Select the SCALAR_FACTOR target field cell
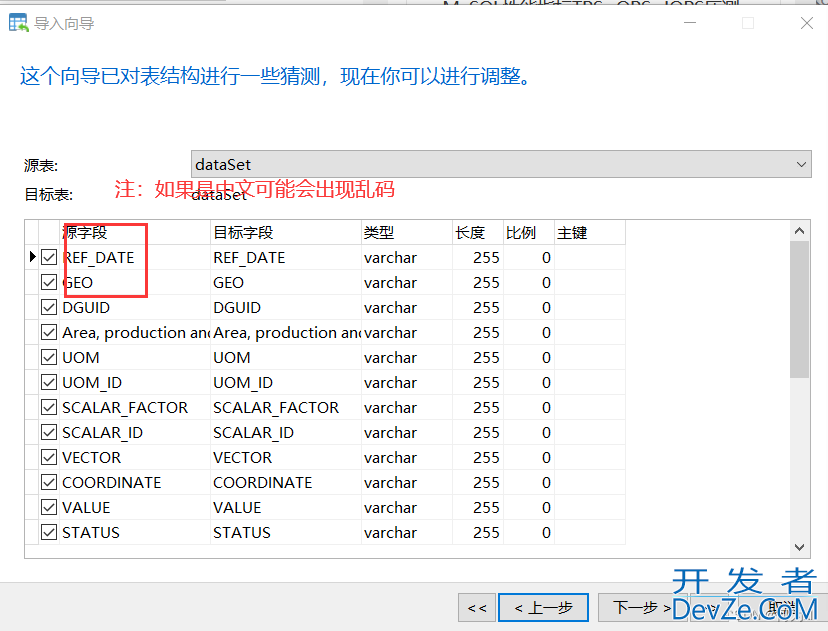The width and height of the screenshot is (828, 631). pyautogui.click(x=286, y=408)
